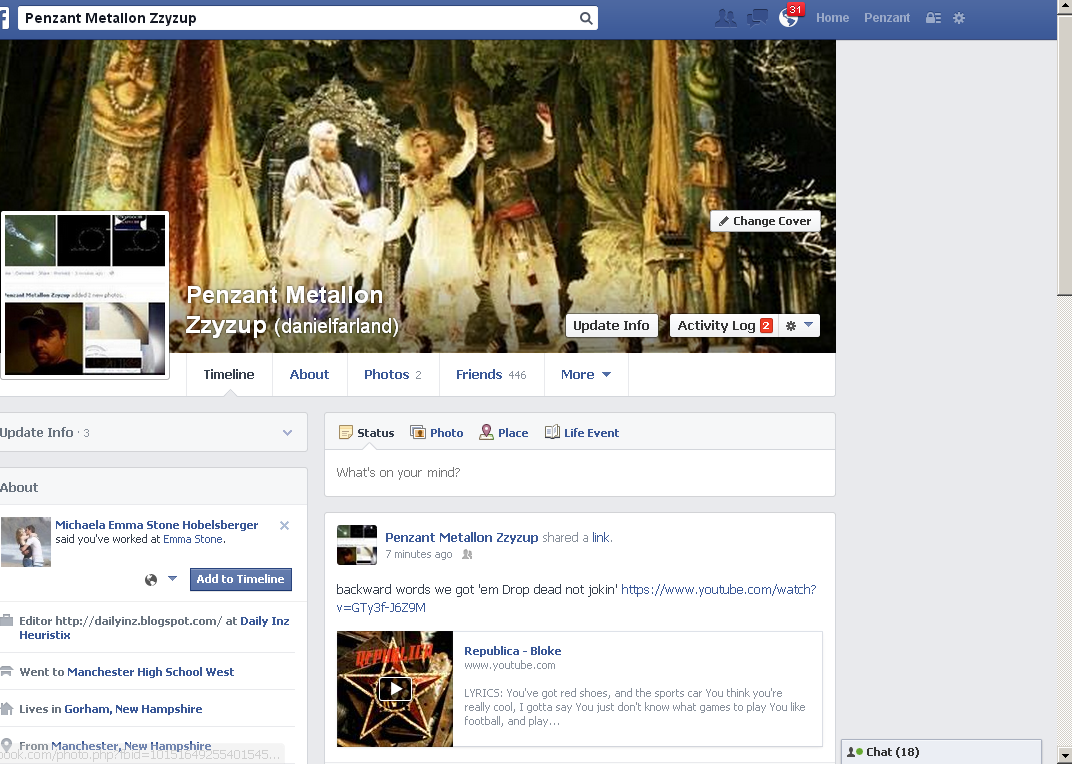Click the What's on your mind box
This screenshot has width=1072, height=764.
point(580,473)
